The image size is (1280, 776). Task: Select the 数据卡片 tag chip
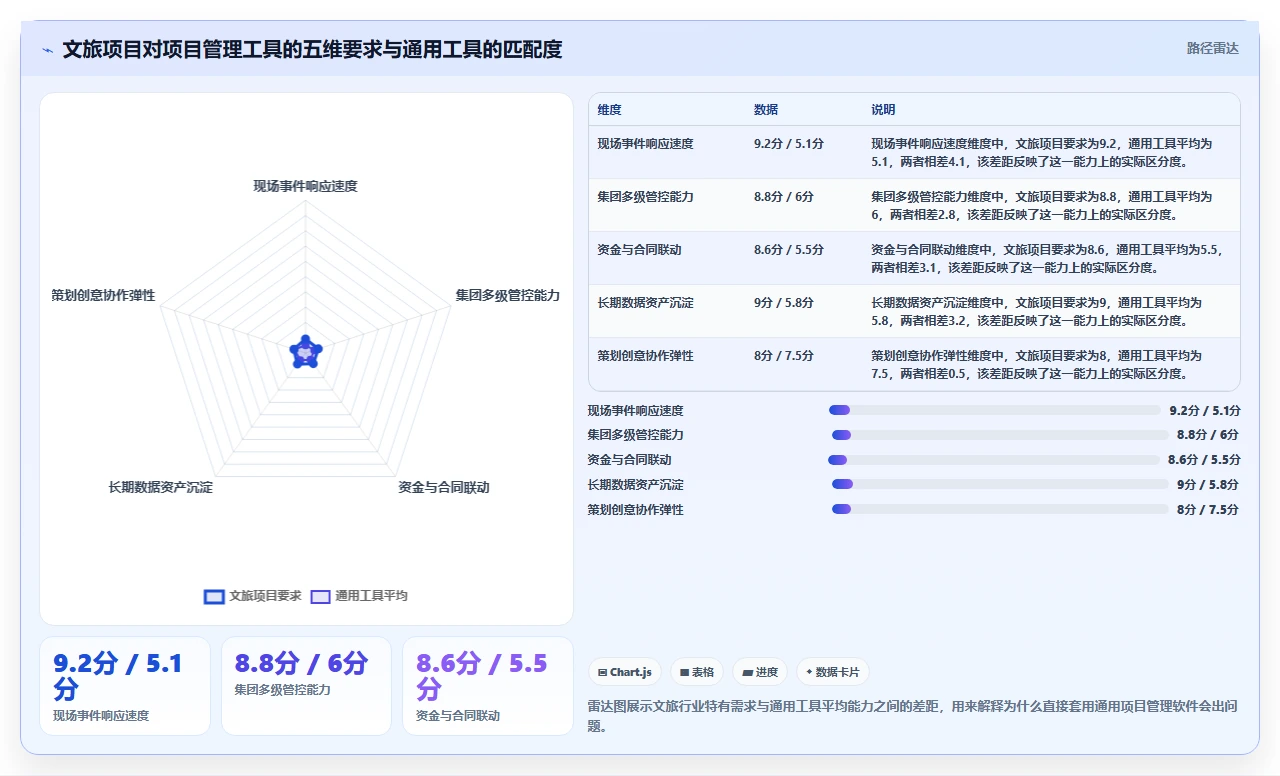point(833,672)
